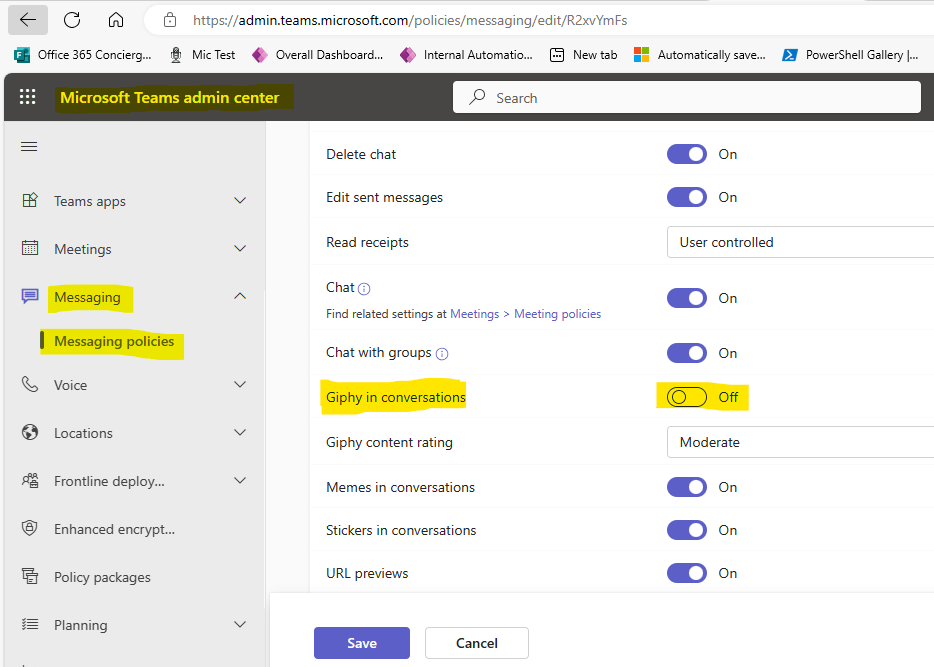Click the Messaging chat bubble icon
The width and height of the screenshot is (934, 667).
[30, 296]
